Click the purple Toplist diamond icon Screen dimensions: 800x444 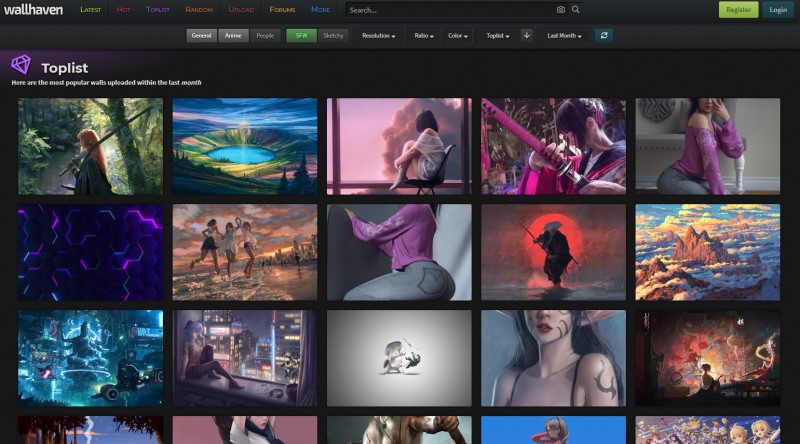21,65
